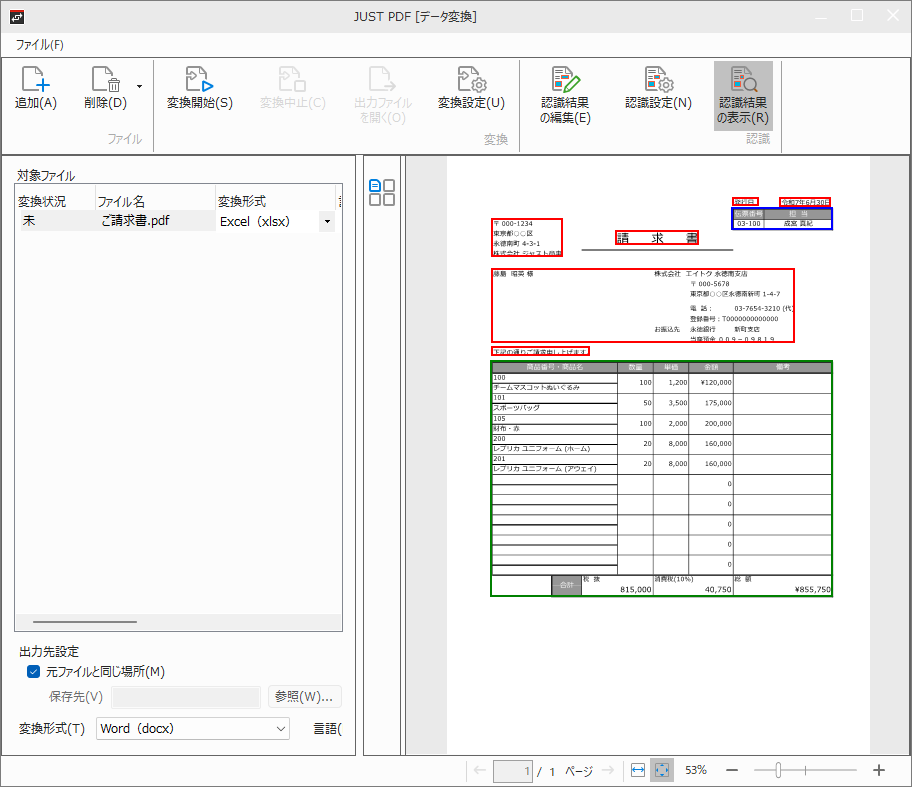912x787 pixels.
Task: Open the Excel (xlsx) format dropdown in file row
Action: coord(327,222)
